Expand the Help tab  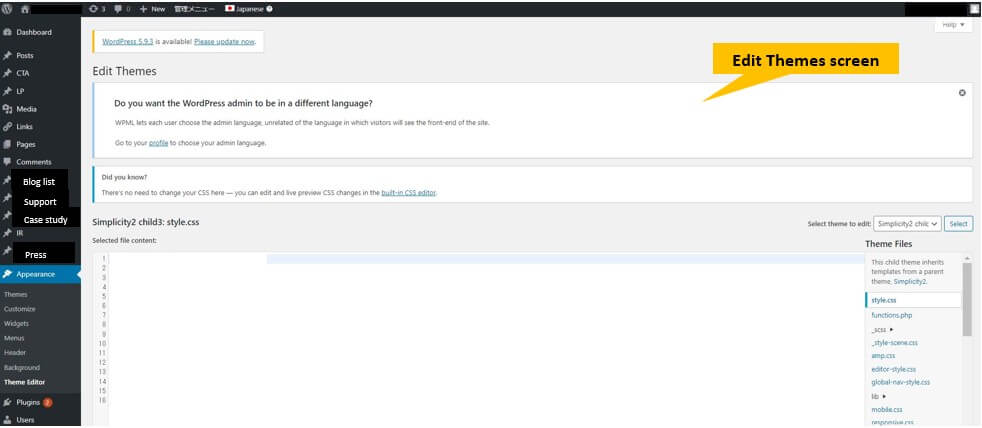[x=953, y=25]
